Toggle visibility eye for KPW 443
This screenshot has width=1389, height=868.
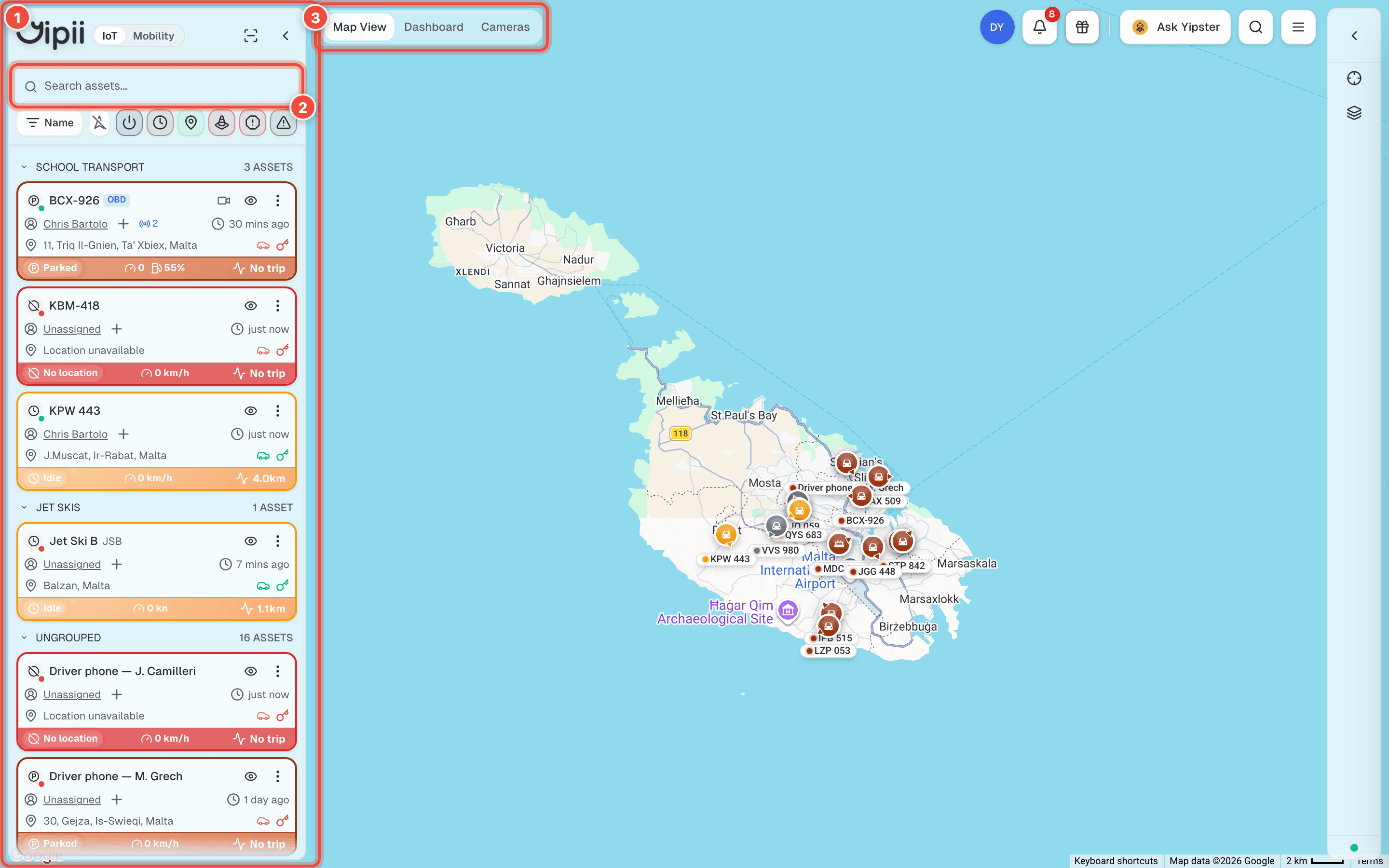[x=251, y=410]
